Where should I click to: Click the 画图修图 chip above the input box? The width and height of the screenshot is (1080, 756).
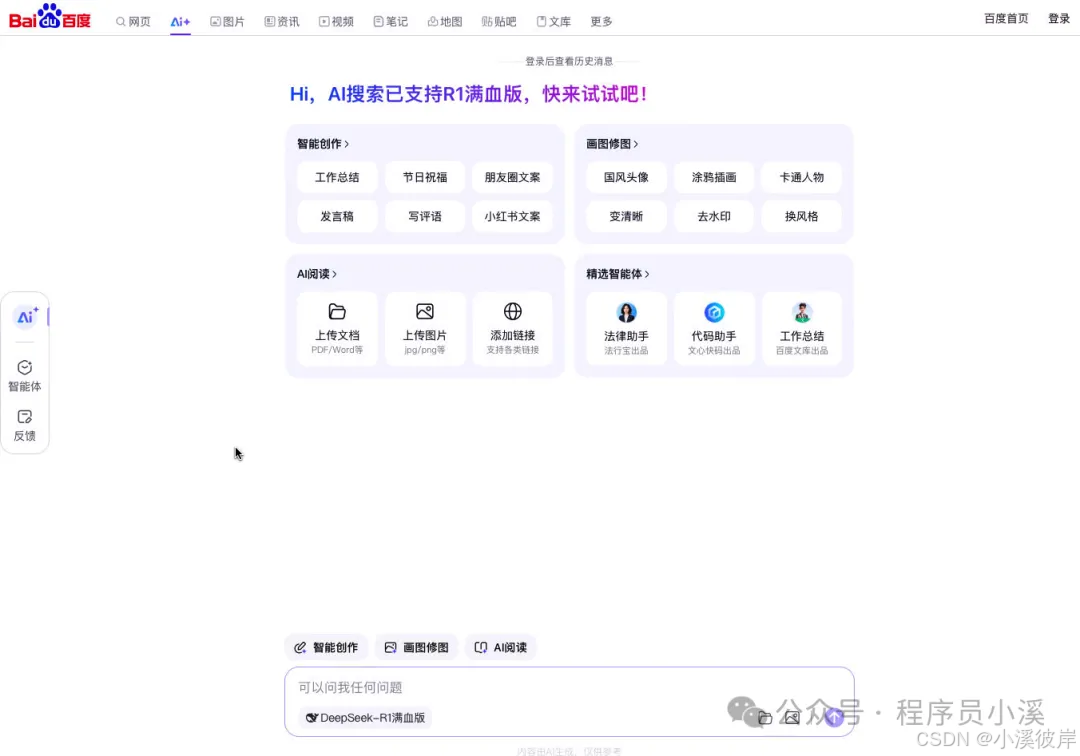tap(416, 647)
